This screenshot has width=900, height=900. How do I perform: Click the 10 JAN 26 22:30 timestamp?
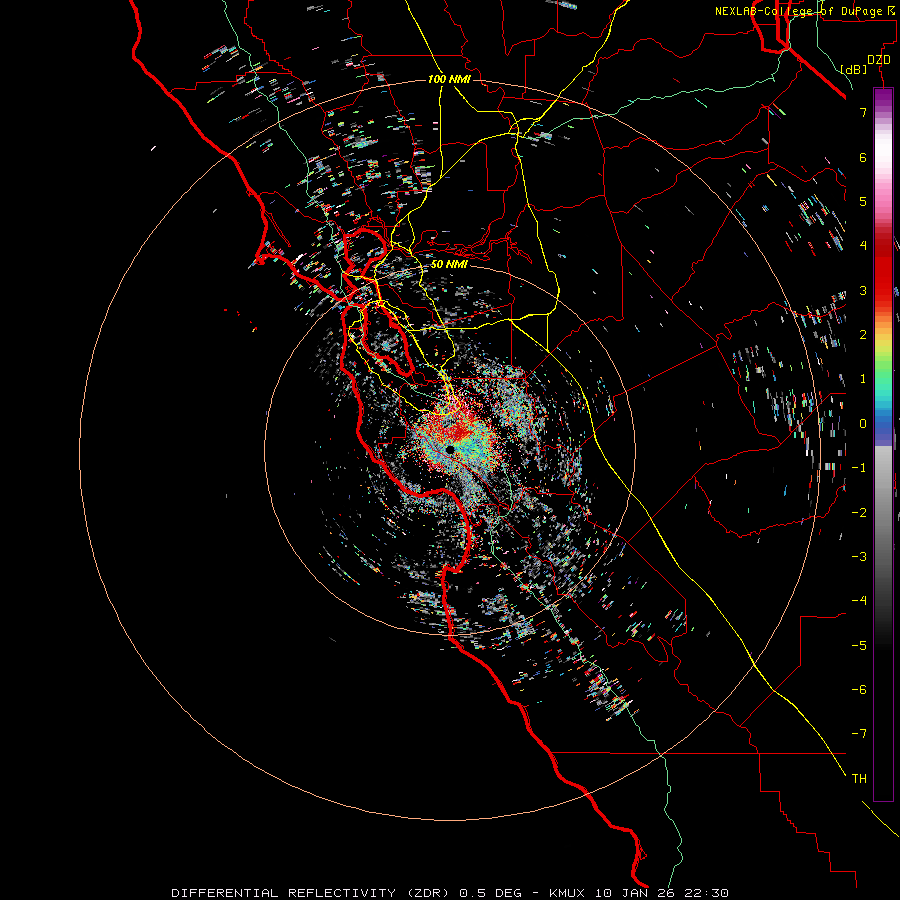(662, 893)
